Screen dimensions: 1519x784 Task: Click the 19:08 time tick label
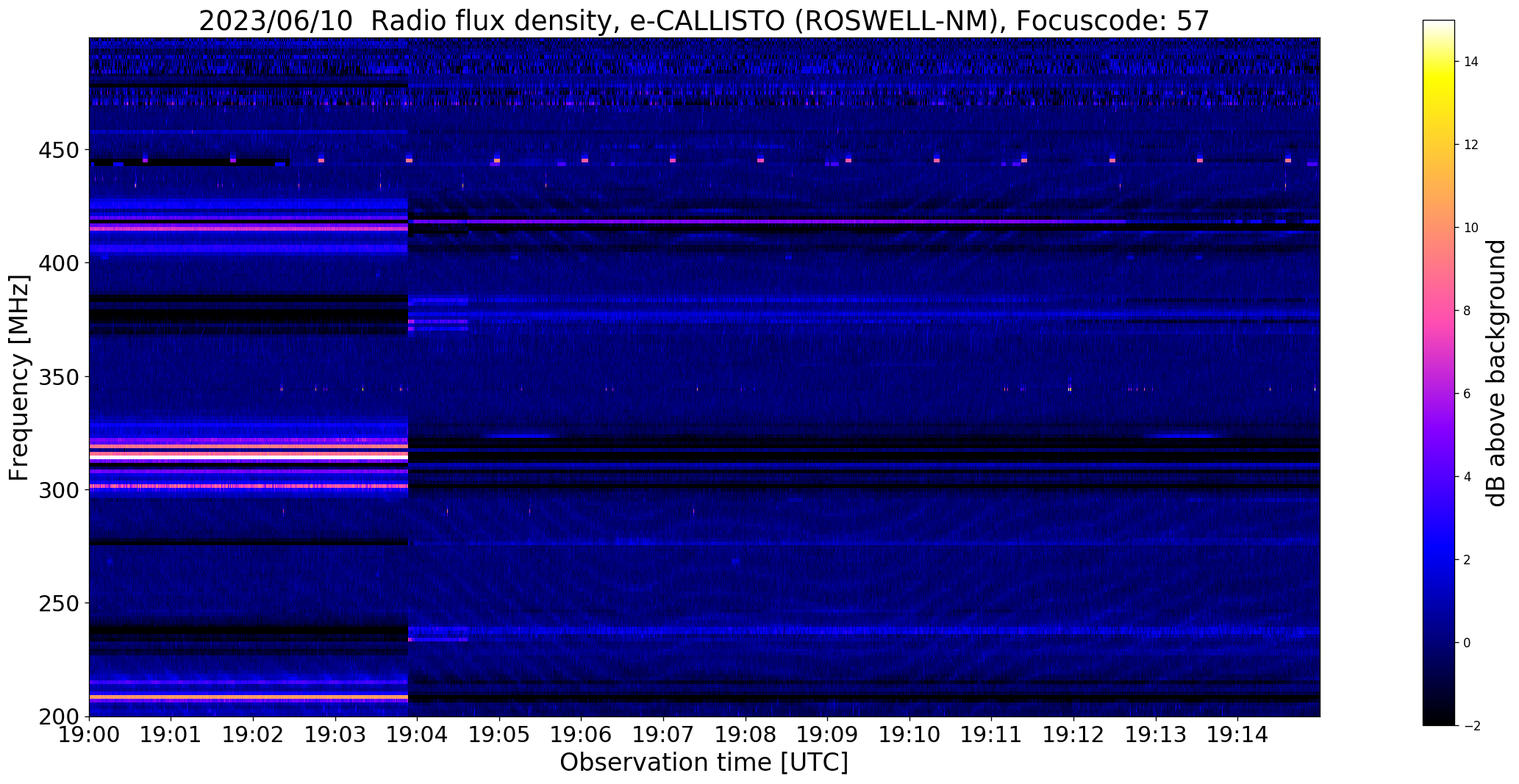746,734
